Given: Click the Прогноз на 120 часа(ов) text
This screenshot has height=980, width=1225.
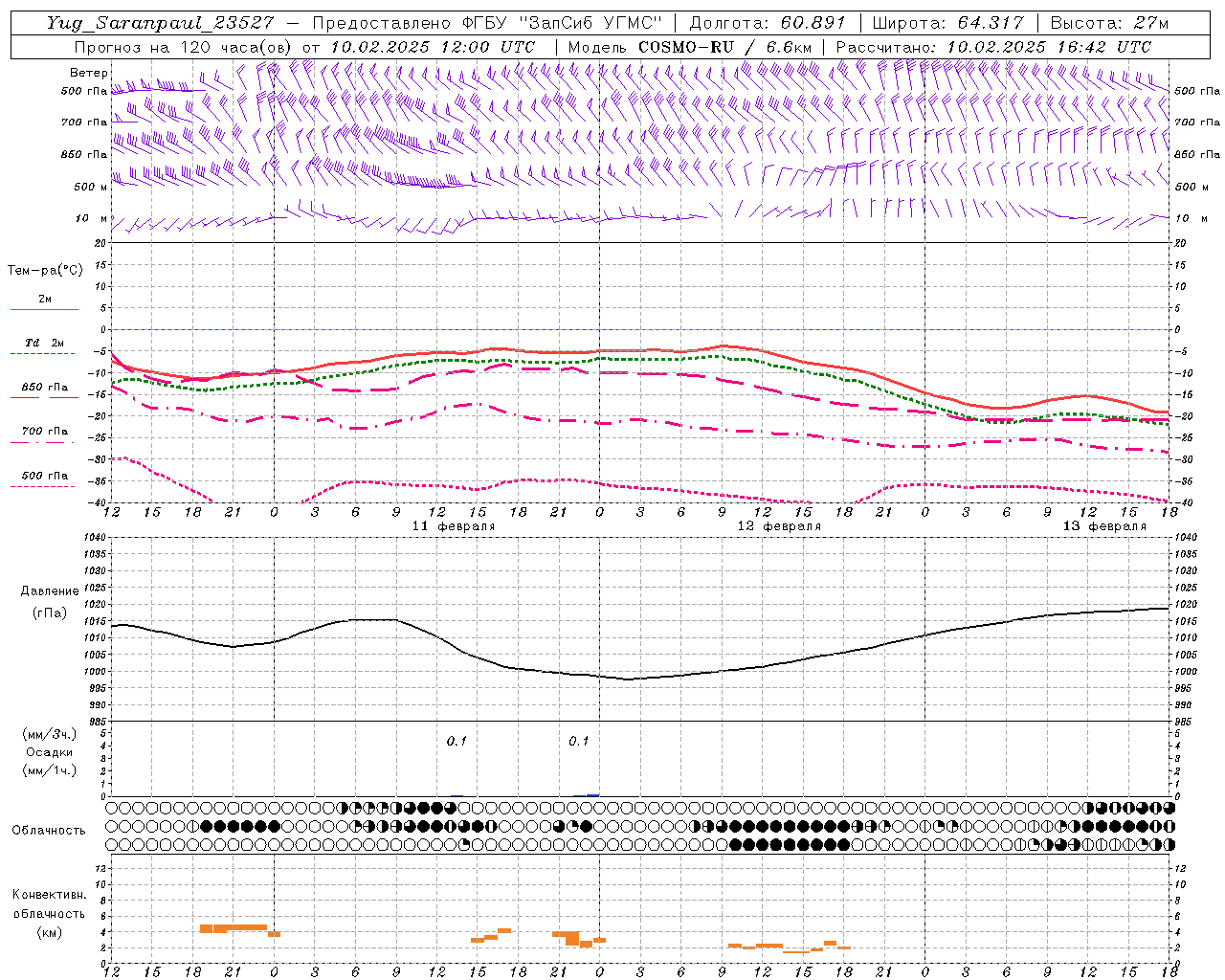Looking at the screenshot, I should (184, 47).
